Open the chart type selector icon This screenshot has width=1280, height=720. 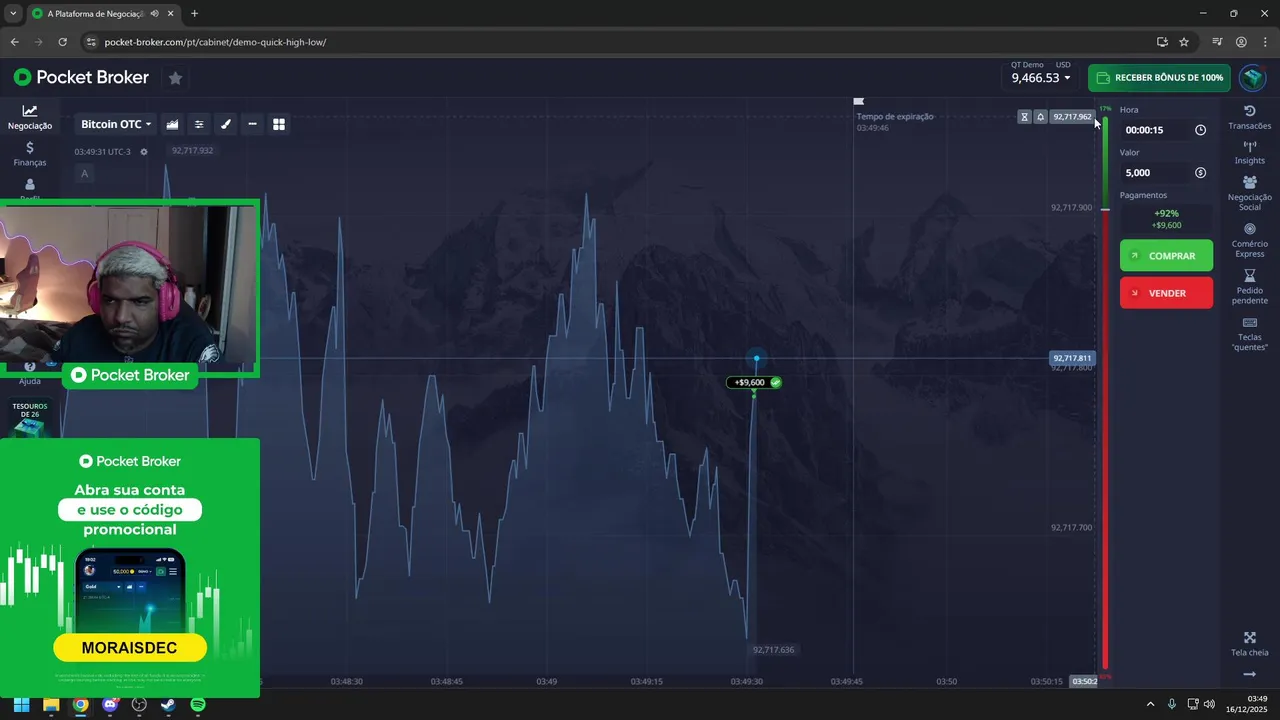click(173, 124)
